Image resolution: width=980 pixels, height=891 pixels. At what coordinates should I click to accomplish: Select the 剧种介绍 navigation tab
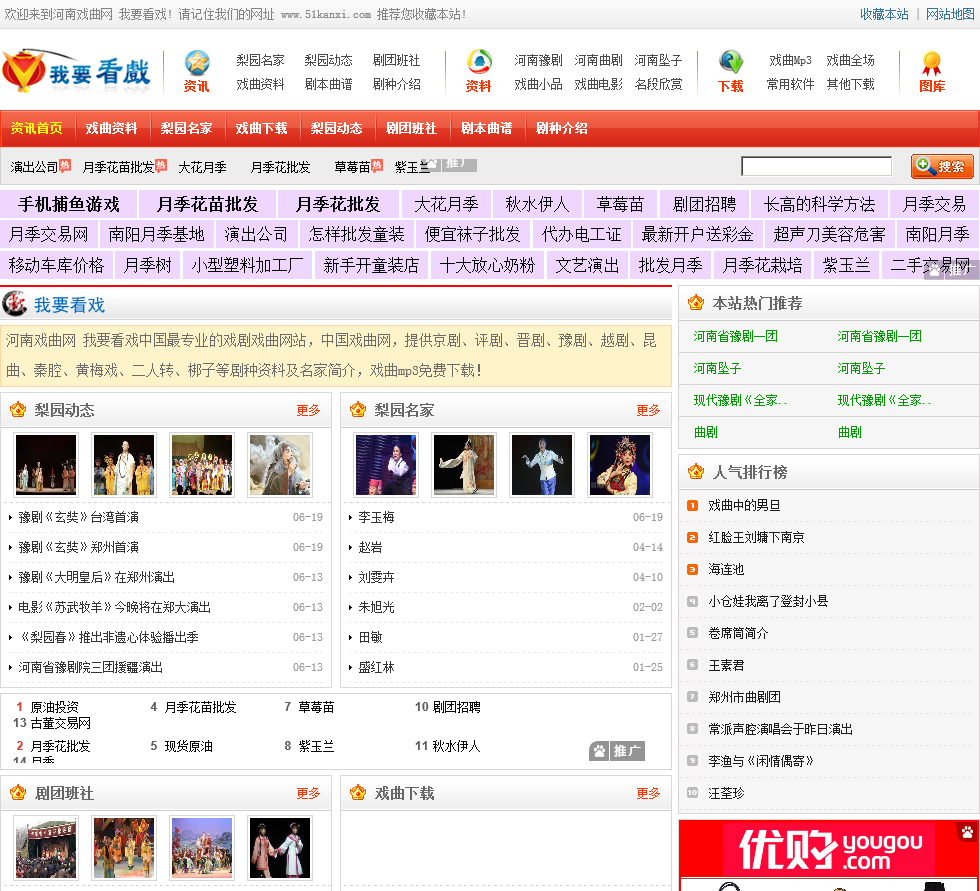pos(561,128)
